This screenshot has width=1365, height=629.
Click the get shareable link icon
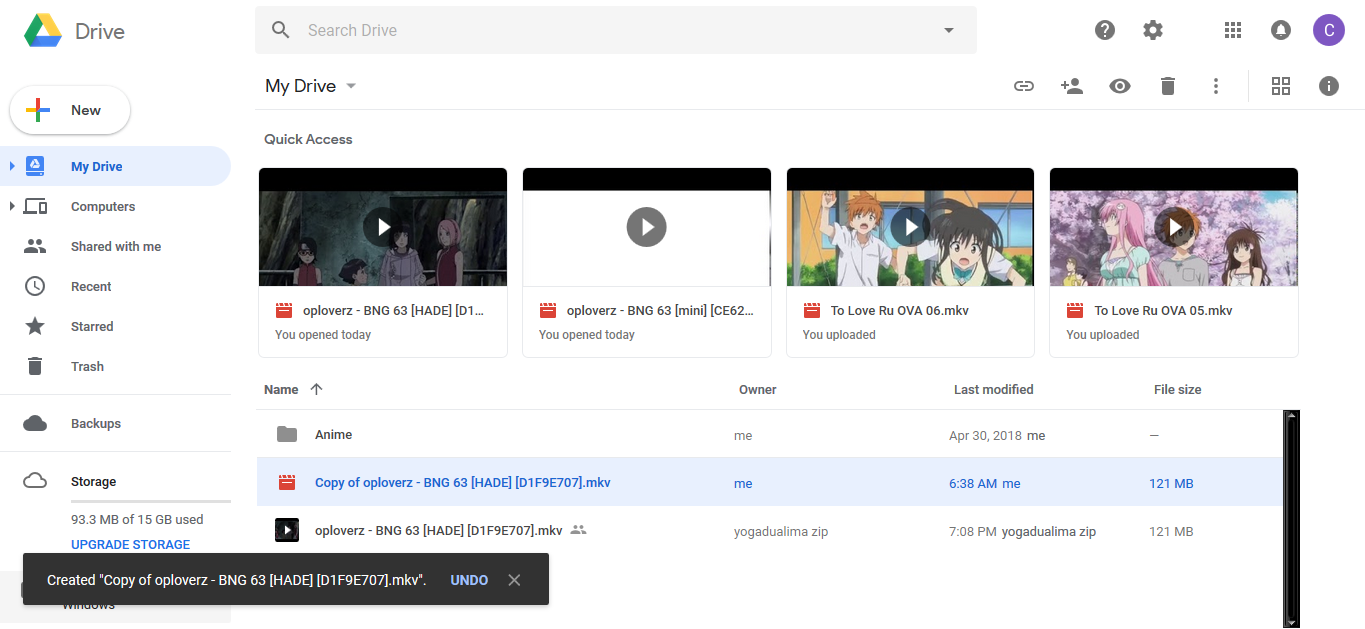coord(1023,86)
